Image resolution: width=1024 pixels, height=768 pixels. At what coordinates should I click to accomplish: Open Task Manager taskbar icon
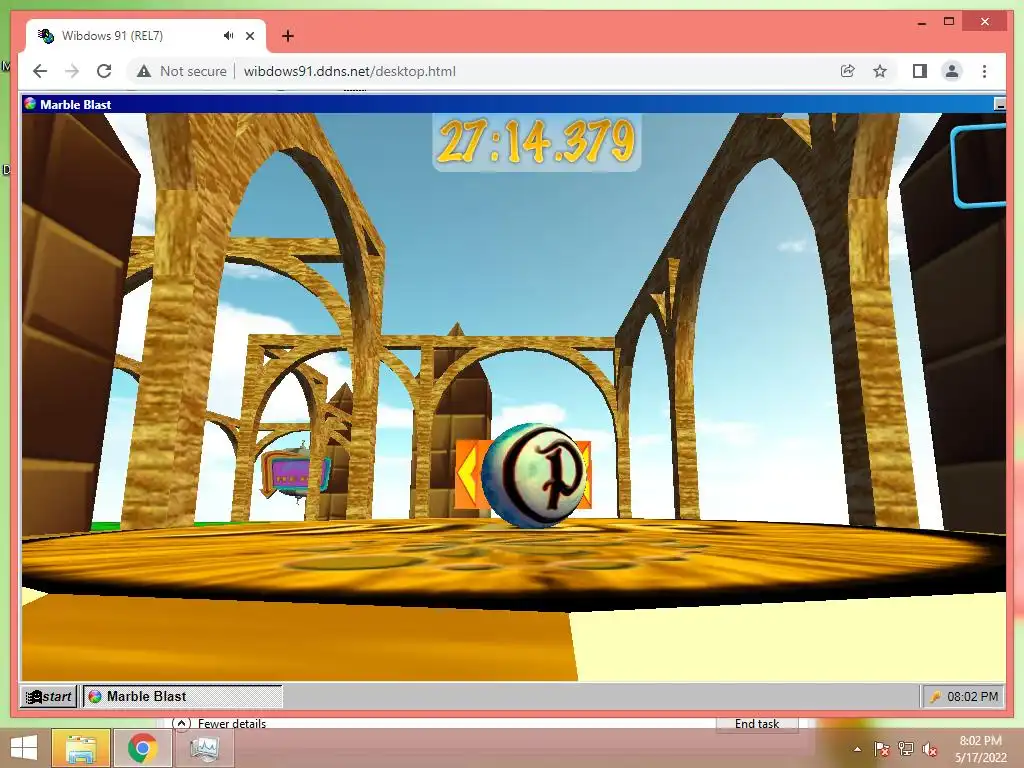point(204,748)
